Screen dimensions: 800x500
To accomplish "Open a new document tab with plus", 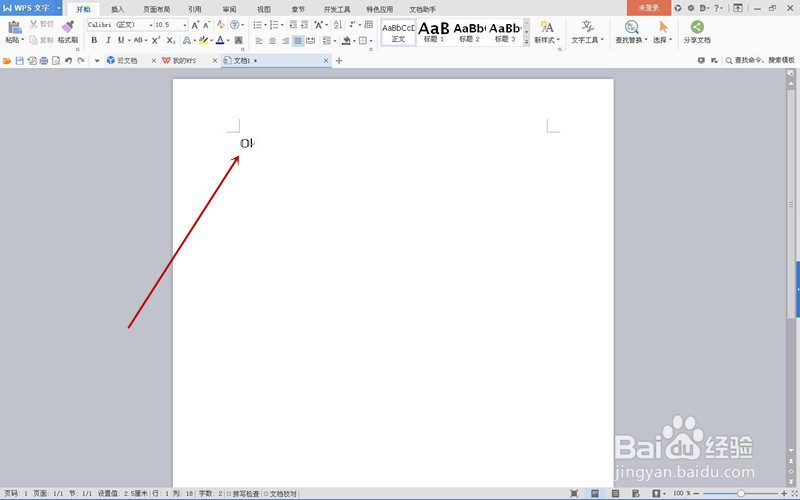I will pos(339,61).
